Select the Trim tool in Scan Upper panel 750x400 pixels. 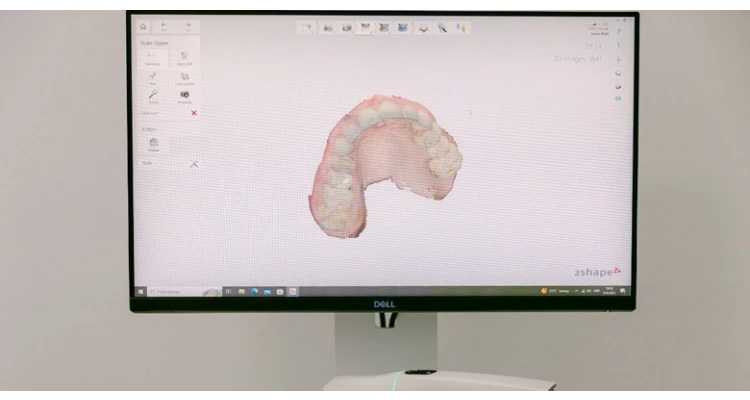click(153, 76)
